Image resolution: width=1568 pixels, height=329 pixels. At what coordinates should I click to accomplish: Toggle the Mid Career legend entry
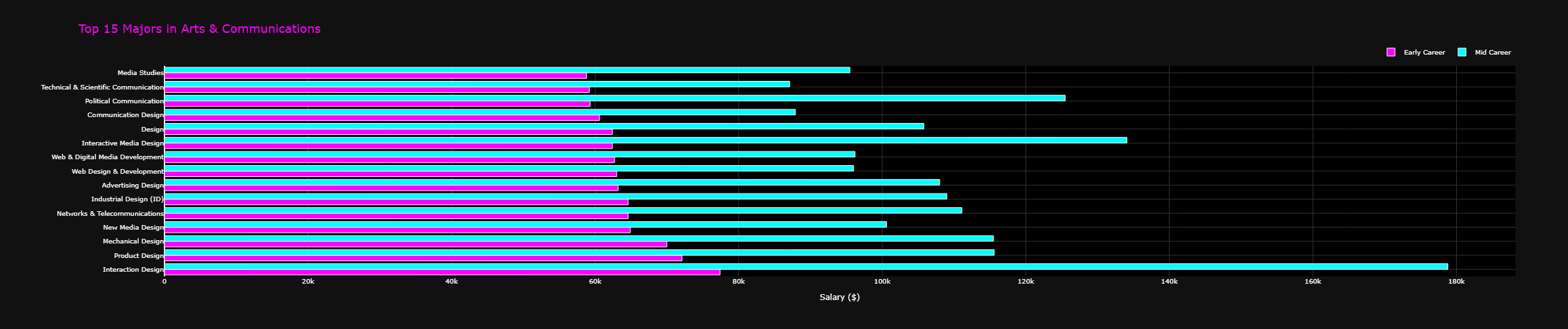pyautogui.click(x=1492, y=53)
